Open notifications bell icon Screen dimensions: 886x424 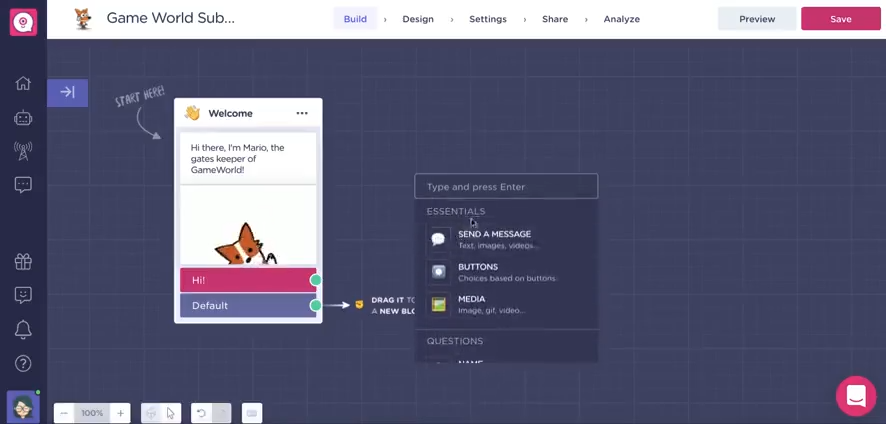click(x=23, y=330)
